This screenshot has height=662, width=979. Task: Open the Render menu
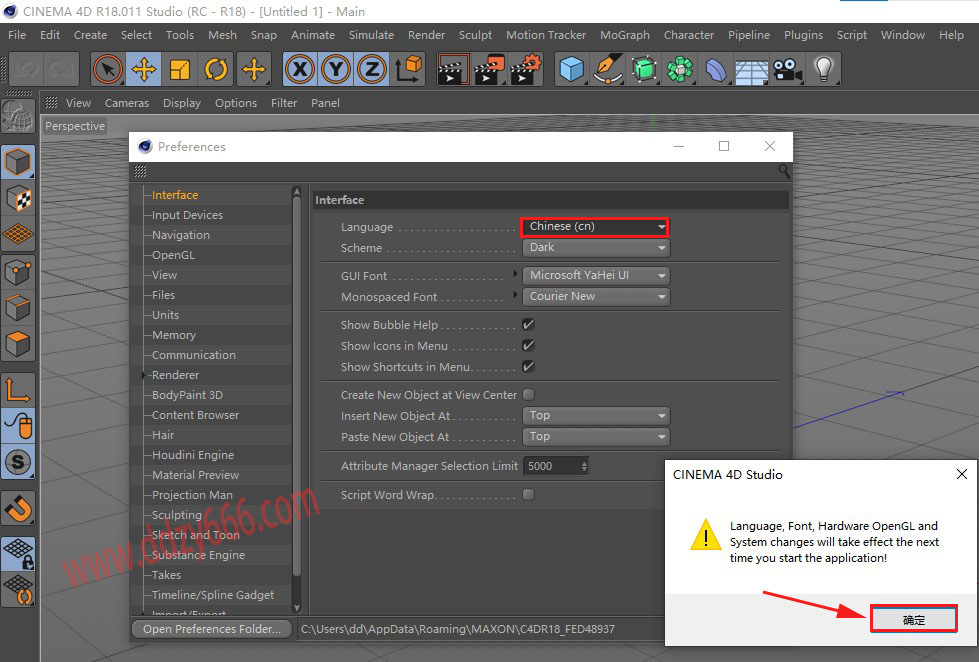point(426,35)
